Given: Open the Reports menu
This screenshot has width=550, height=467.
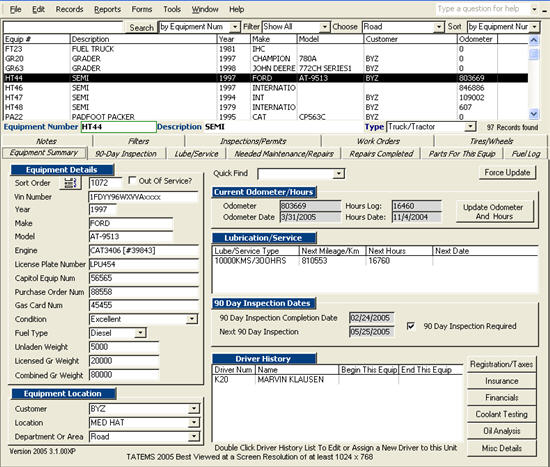Looking at the screenshot, I should [x=107, y=9].
